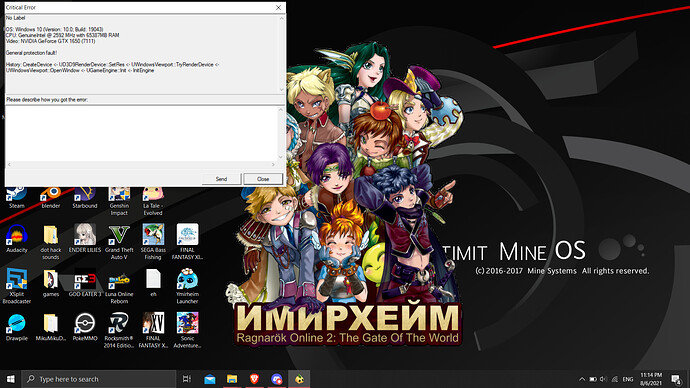Select the Audacity desktop icon

(x=17, y=238)
